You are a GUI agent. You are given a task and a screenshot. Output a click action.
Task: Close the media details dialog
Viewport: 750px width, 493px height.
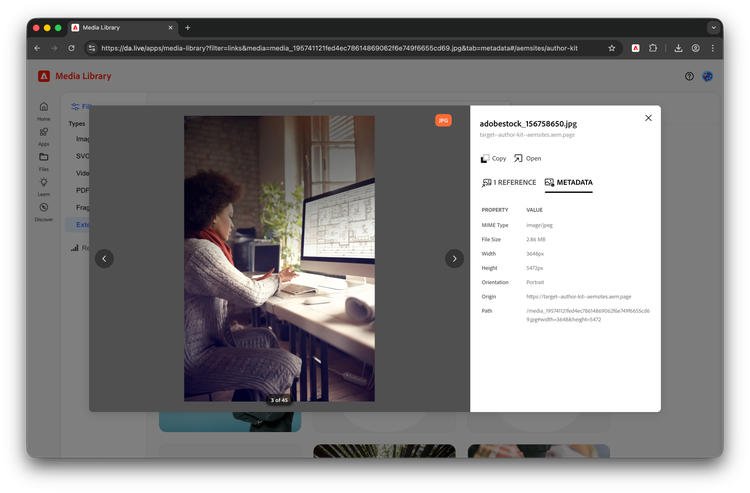[648, 118]
